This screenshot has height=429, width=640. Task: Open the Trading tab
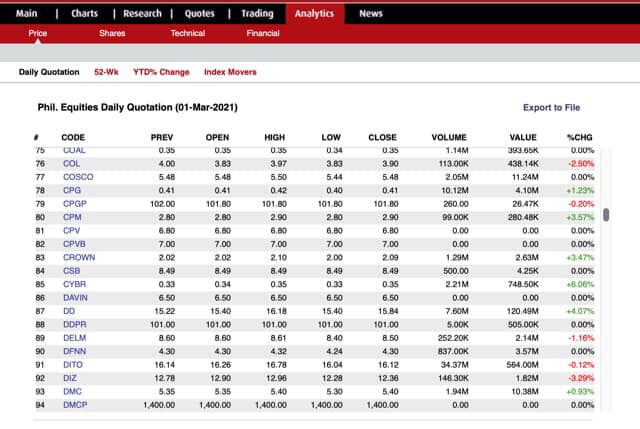(x=258, y=13)
